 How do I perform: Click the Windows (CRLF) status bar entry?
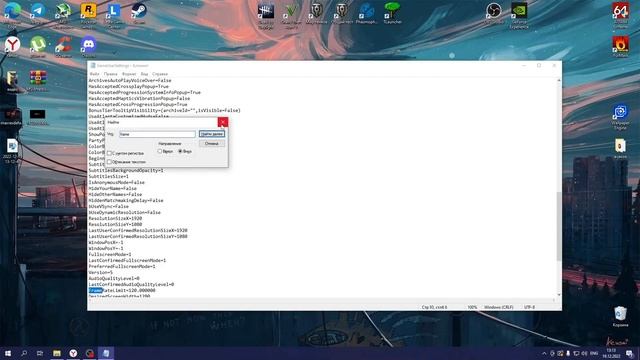499,307
